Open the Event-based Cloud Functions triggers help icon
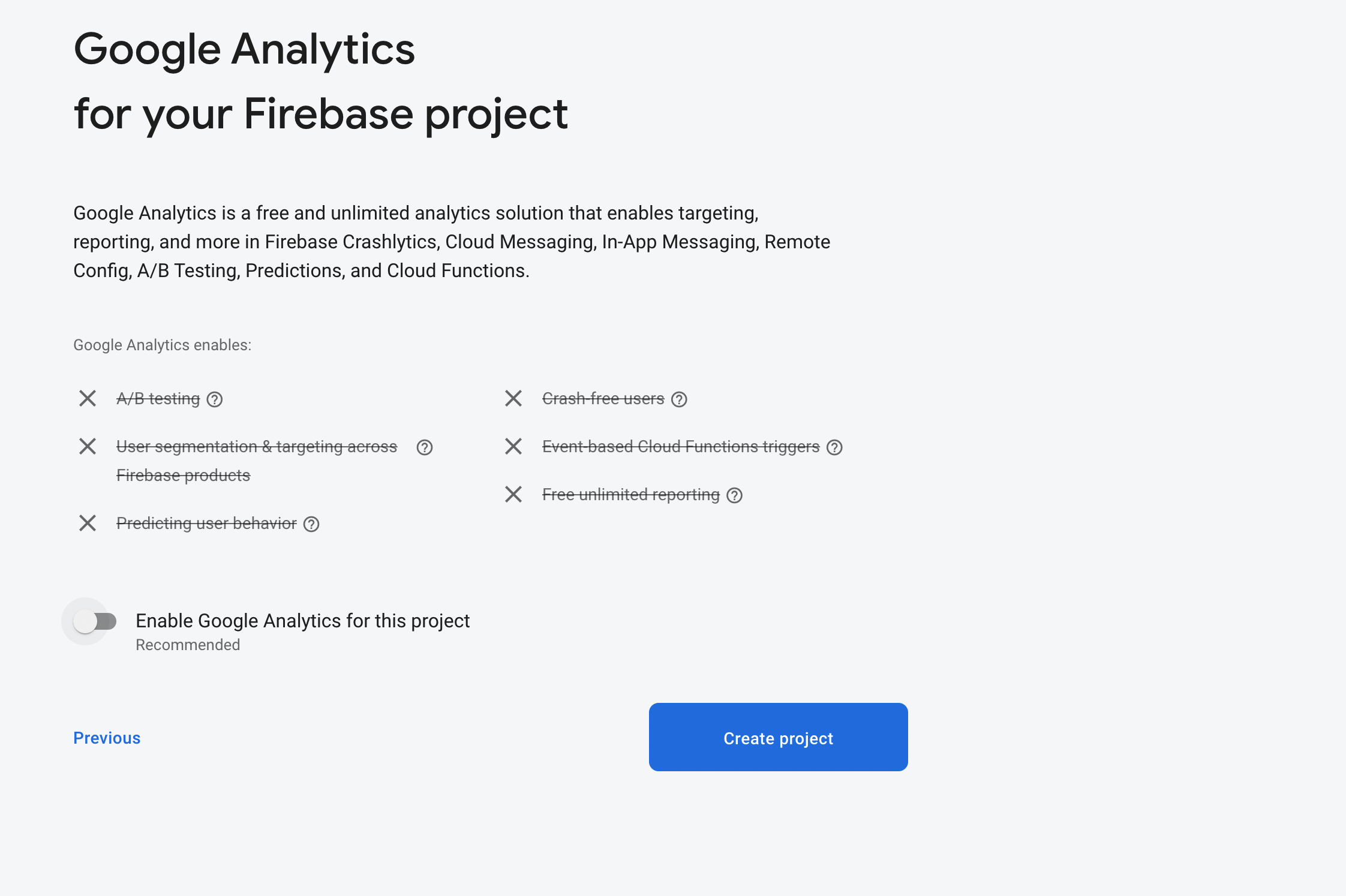The height and width of the screenshot is (896, 1346). 834,447
